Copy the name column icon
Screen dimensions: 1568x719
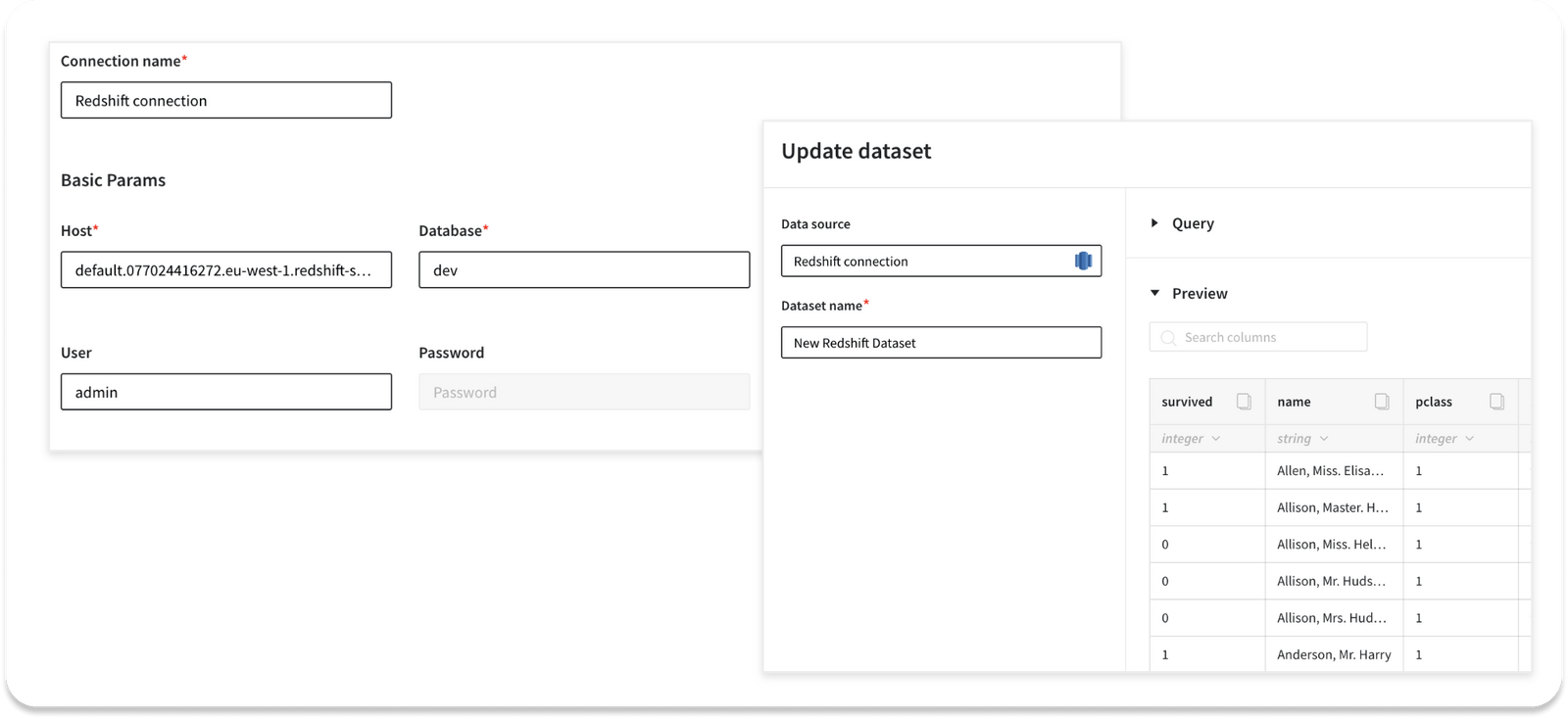coord(1382,402)
